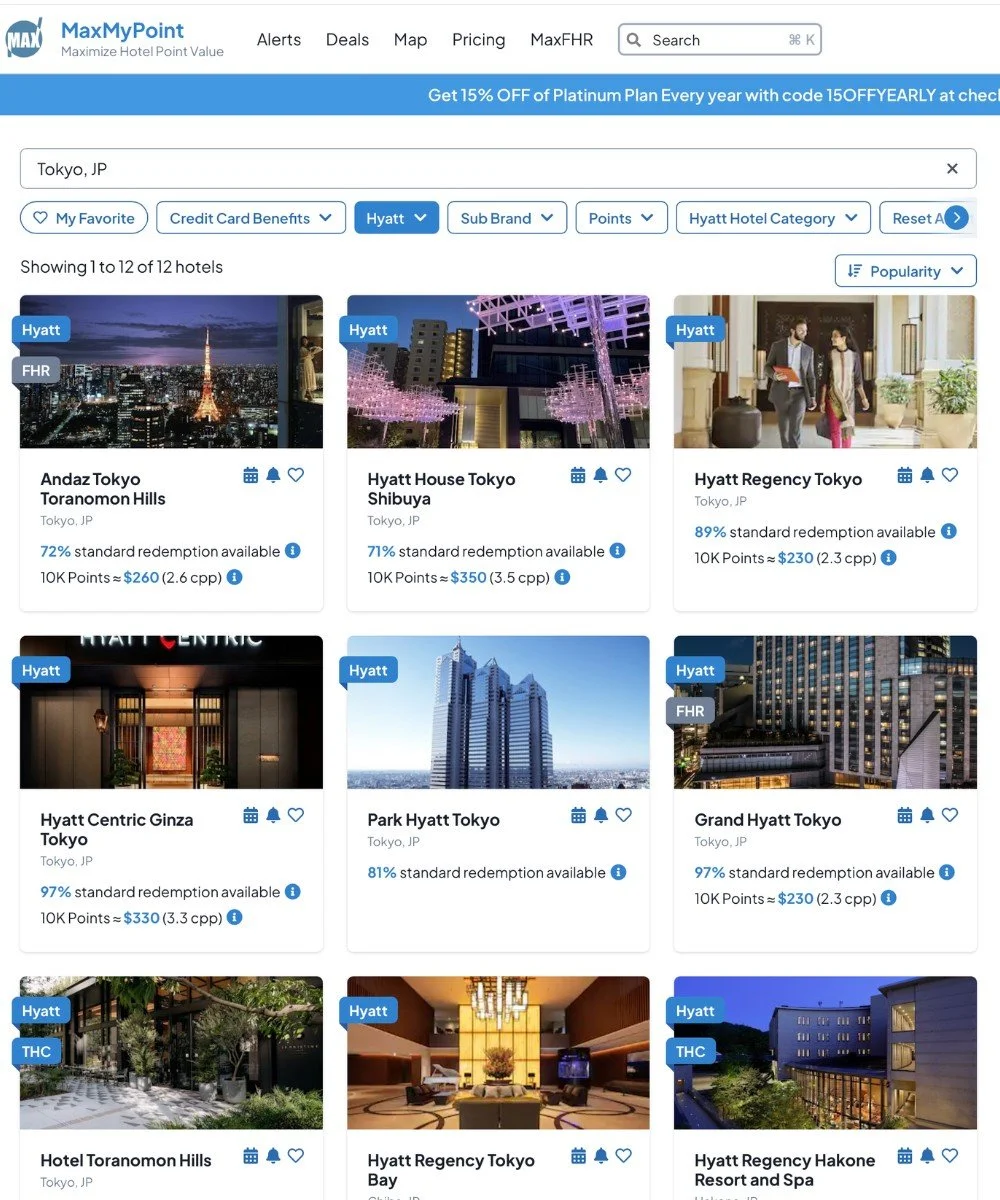Open calendar for Hotel Toranomon Hills
The image size is (1000, 1200).
click(251, 1156)
